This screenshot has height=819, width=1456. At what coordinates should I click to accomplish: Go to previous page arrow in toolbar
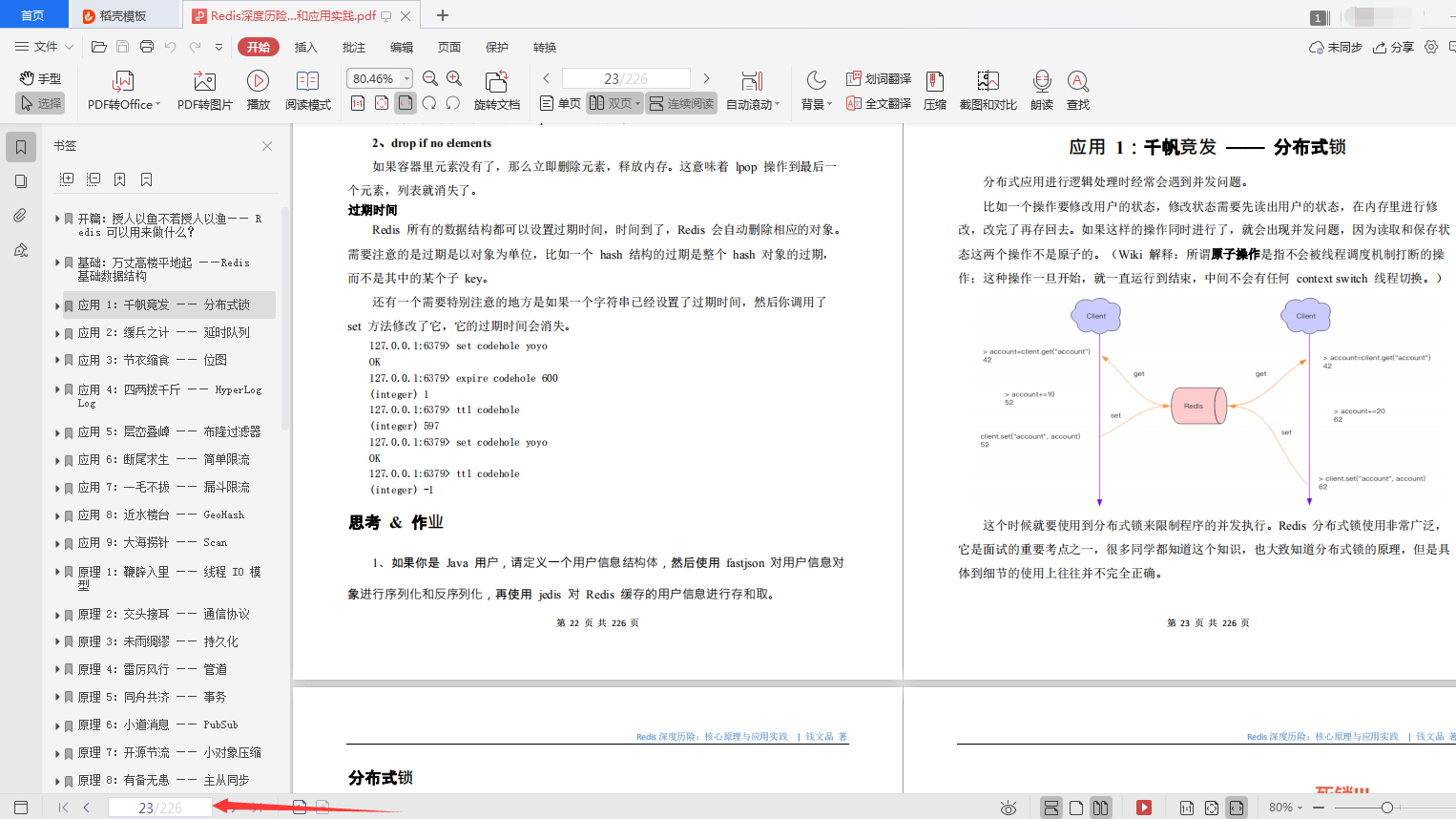tap(546, 78)
